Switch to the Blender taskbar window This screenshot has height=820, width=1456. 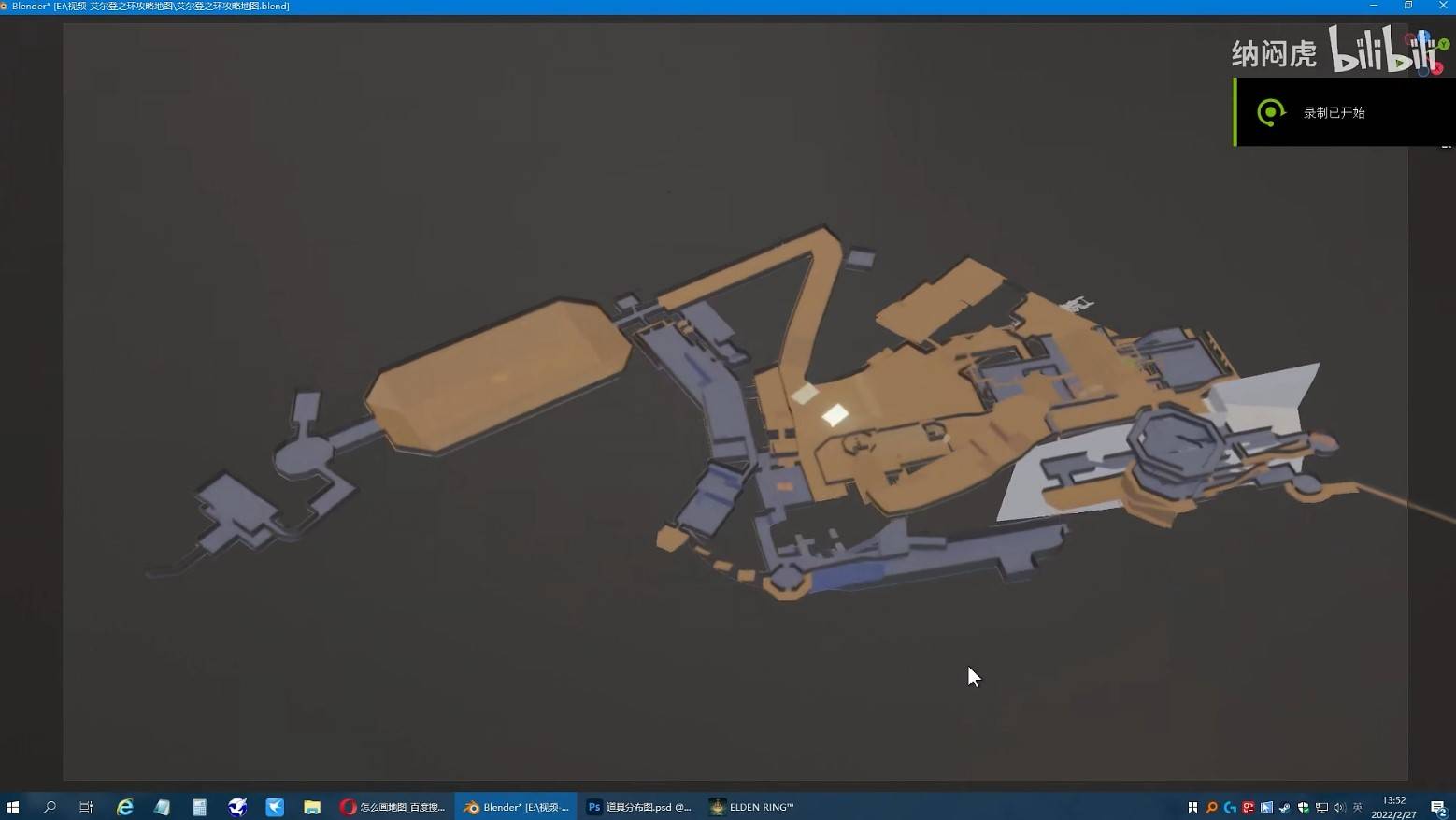click(516, 807)
